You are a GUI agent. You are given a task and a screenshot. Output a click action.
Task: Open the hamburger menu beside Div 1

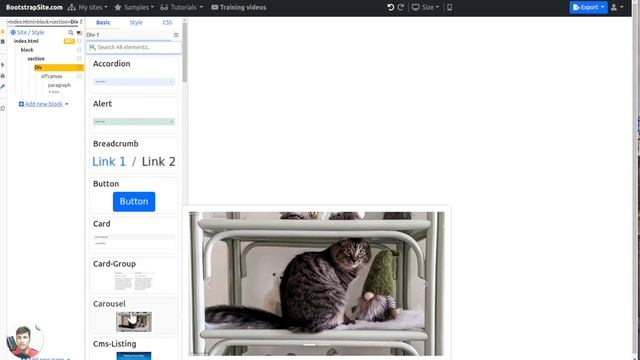[x=176, y=35]
